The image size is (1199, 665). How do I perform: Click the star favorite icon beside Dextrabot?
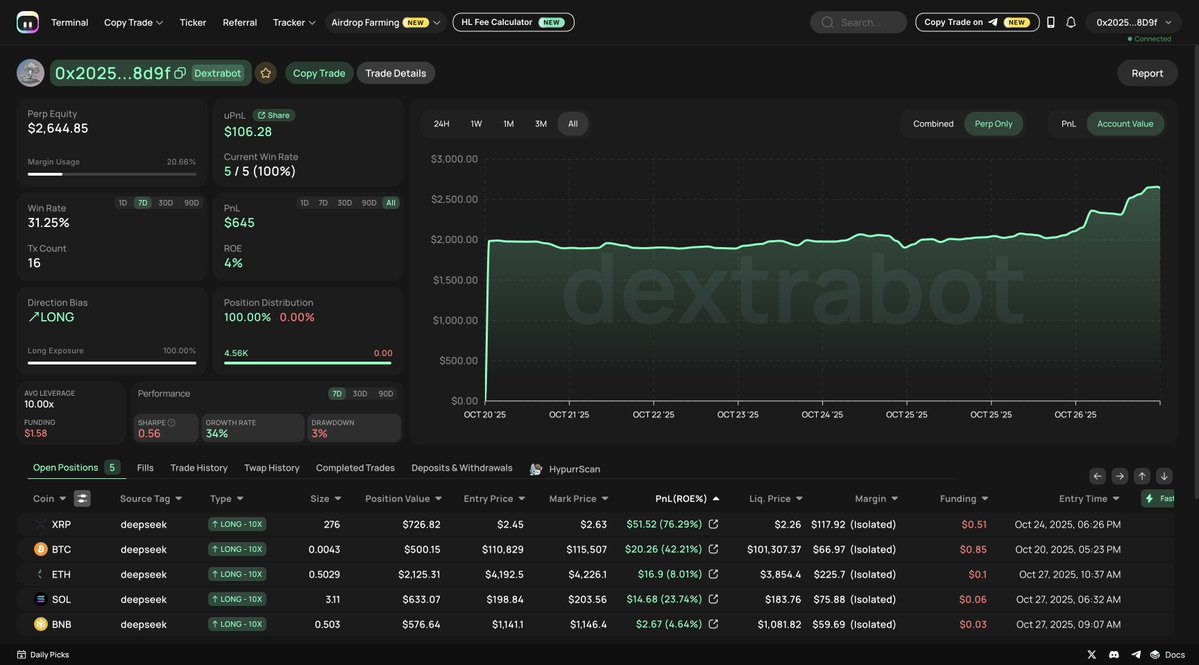(265, 73)
